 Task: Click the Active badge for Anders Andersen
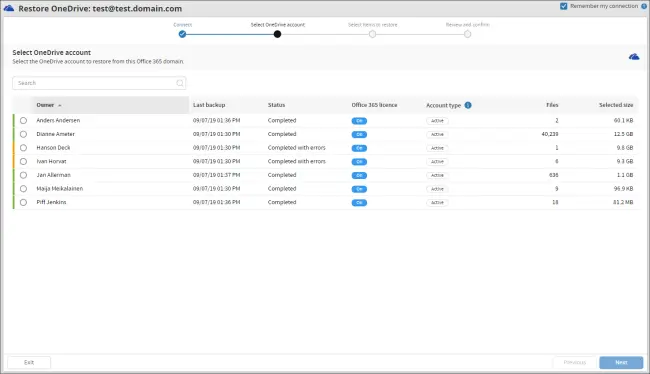tap(437, 121)
